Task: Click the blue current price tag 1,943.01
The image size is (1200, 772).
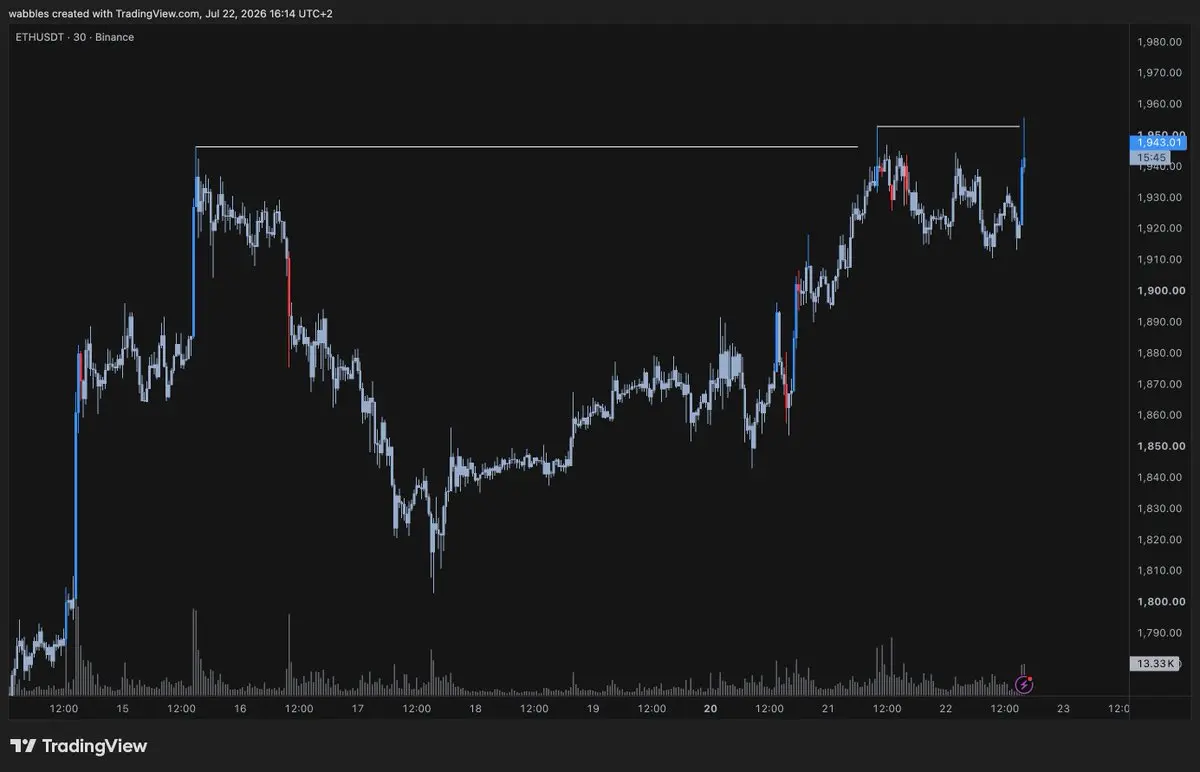Action: click(1158, 142)
